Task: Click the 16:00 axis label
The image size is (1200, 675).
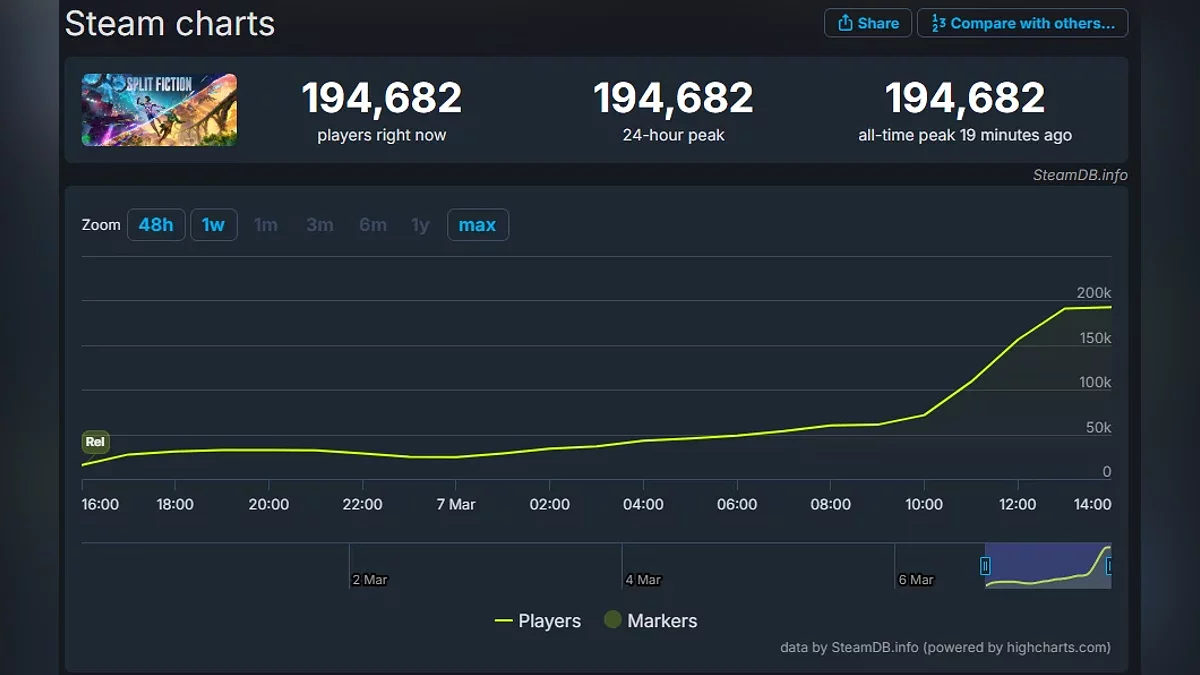Action: pos(100,504)
